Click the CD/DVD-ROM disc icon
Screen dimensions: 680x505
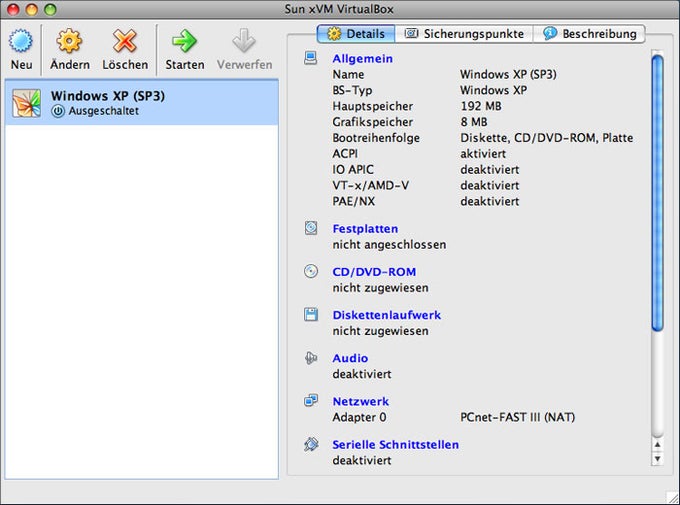(x=311, y=271)
